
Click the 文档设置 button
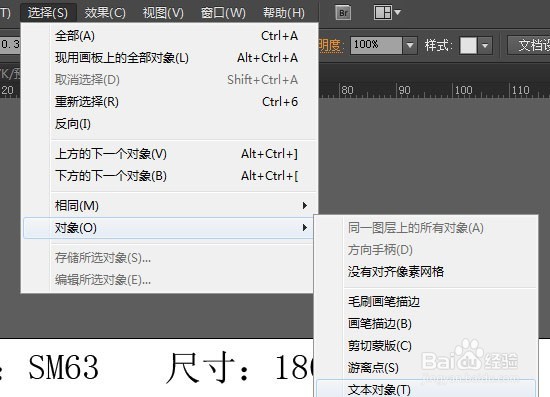tap(529, 45)
